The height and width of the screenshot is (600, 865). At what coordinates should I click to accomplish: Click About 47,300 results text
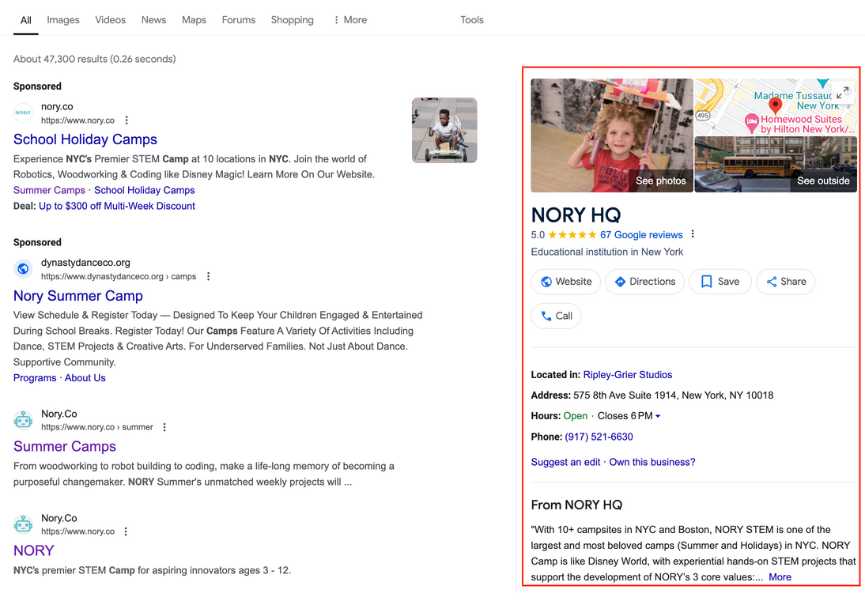coord(94,59)
